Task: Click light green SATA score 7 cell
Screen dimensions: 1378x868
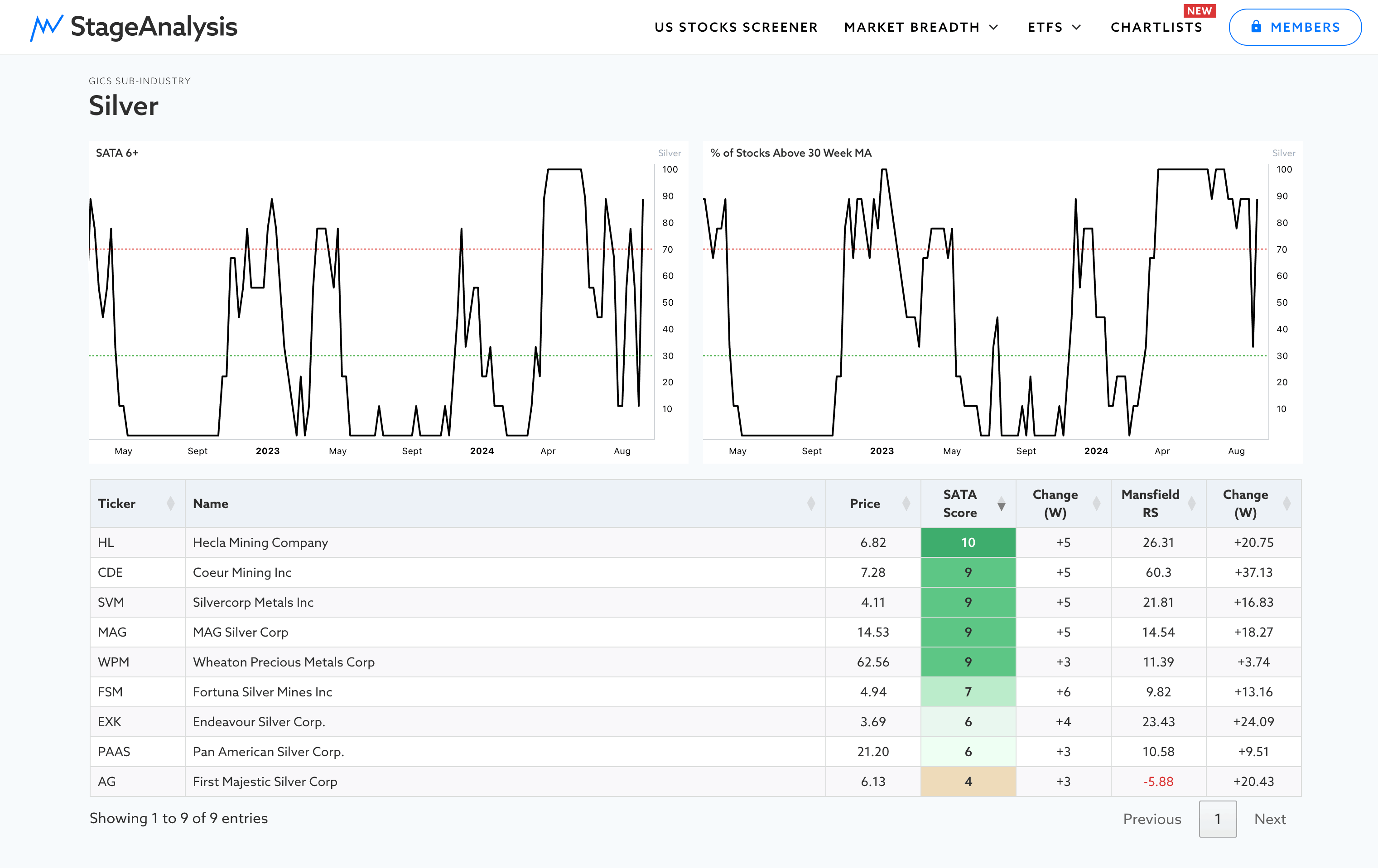Action: (968, 692)
